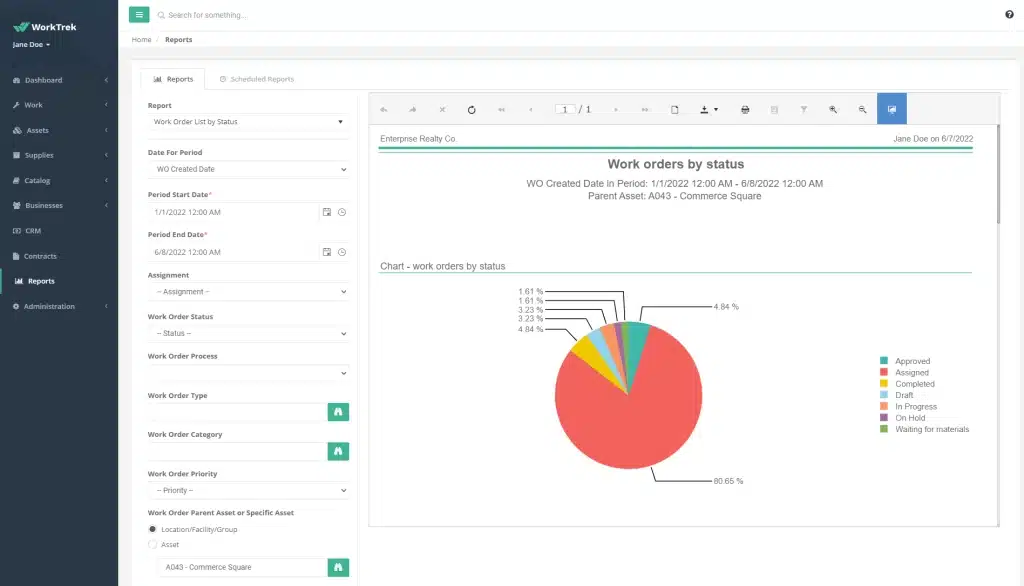The height and width of the screenshot is (586, 1024).
Task: Select the Asset radio button
Action: [x=152, y=545]
